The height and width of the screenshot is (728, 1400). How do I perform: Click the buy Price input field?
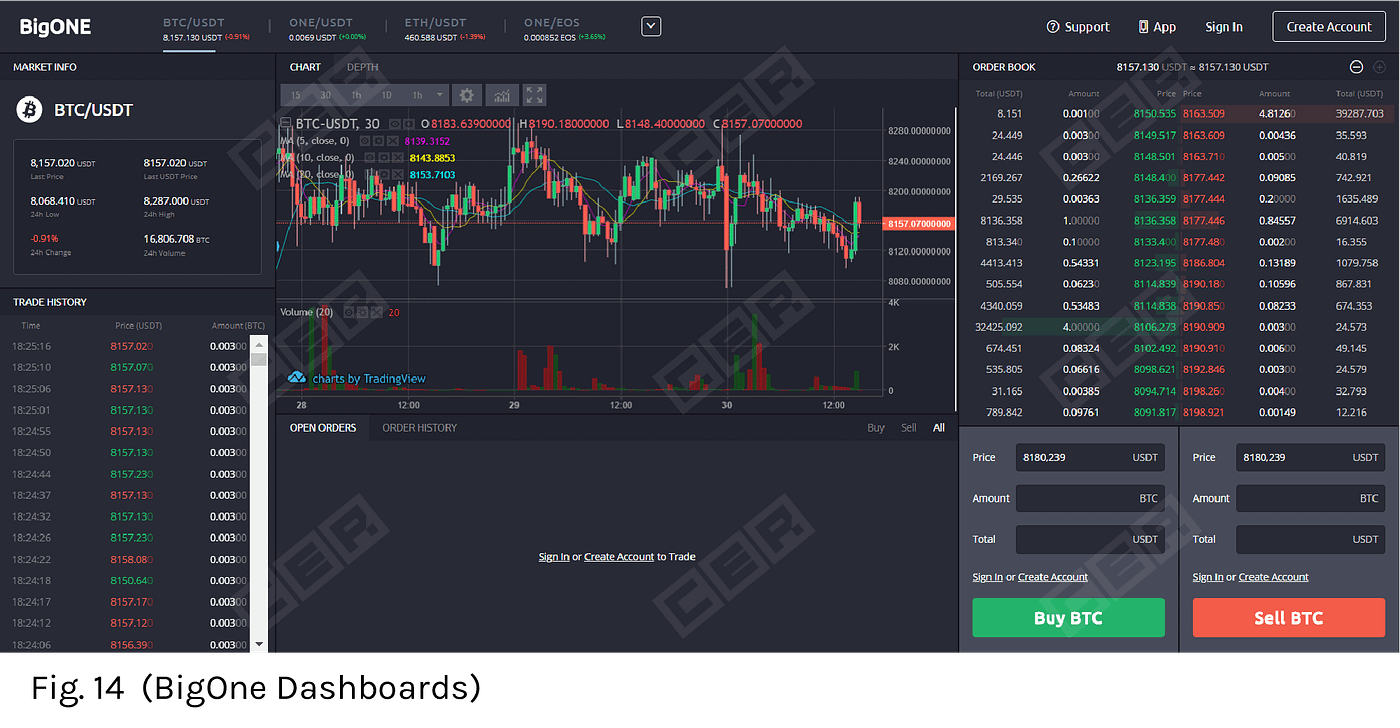(1090, 457)
